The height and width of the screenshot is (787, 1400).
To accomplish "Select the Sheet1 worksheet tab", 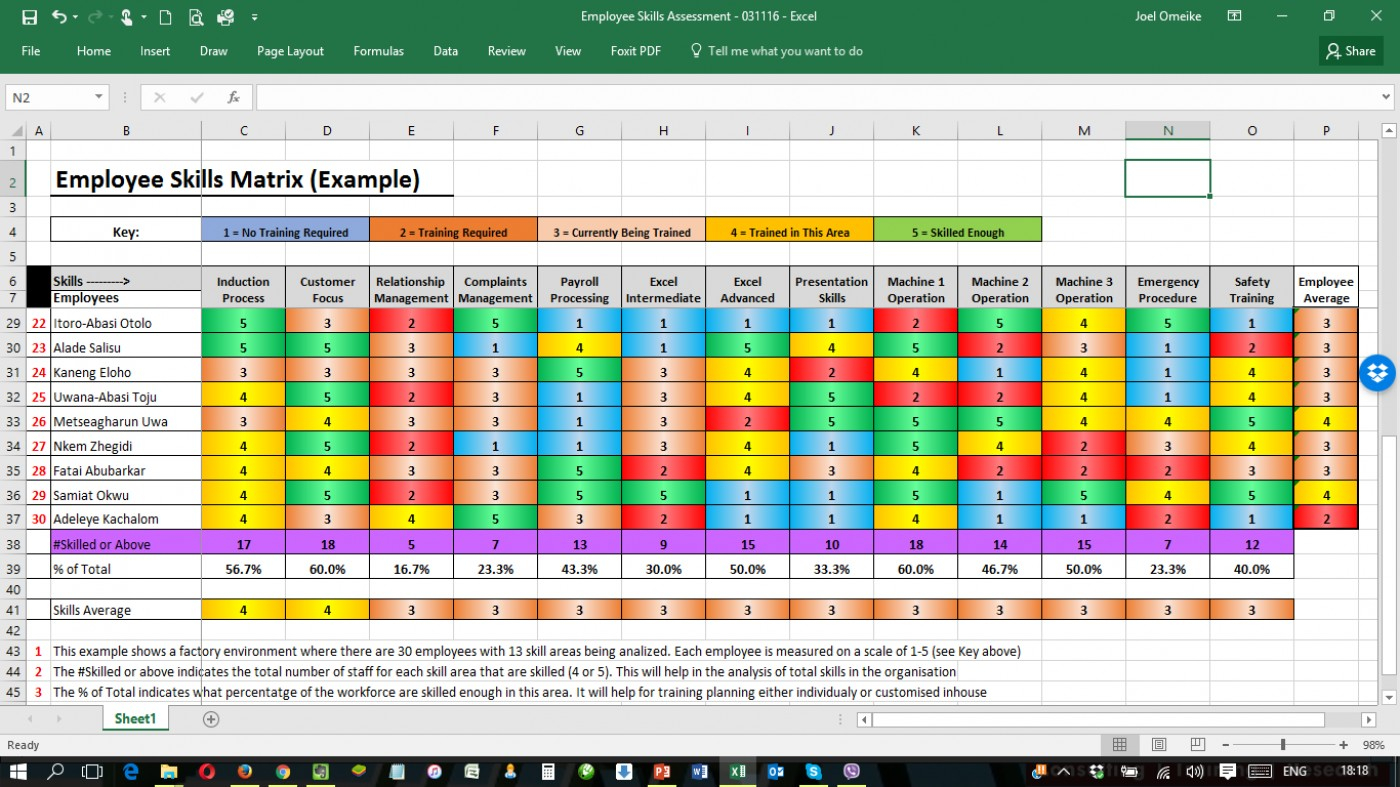I will (x=135, y=719).
